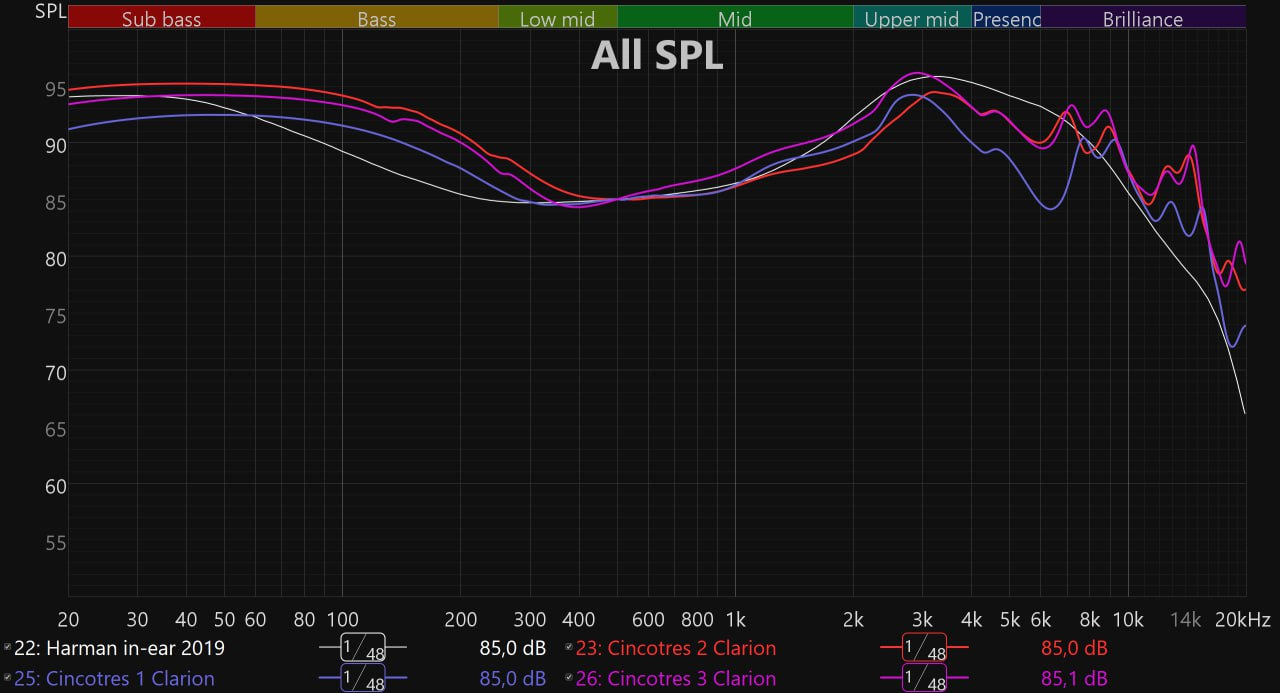Click the SPL axis label
Screen dimensions: 1280x693
51,12
